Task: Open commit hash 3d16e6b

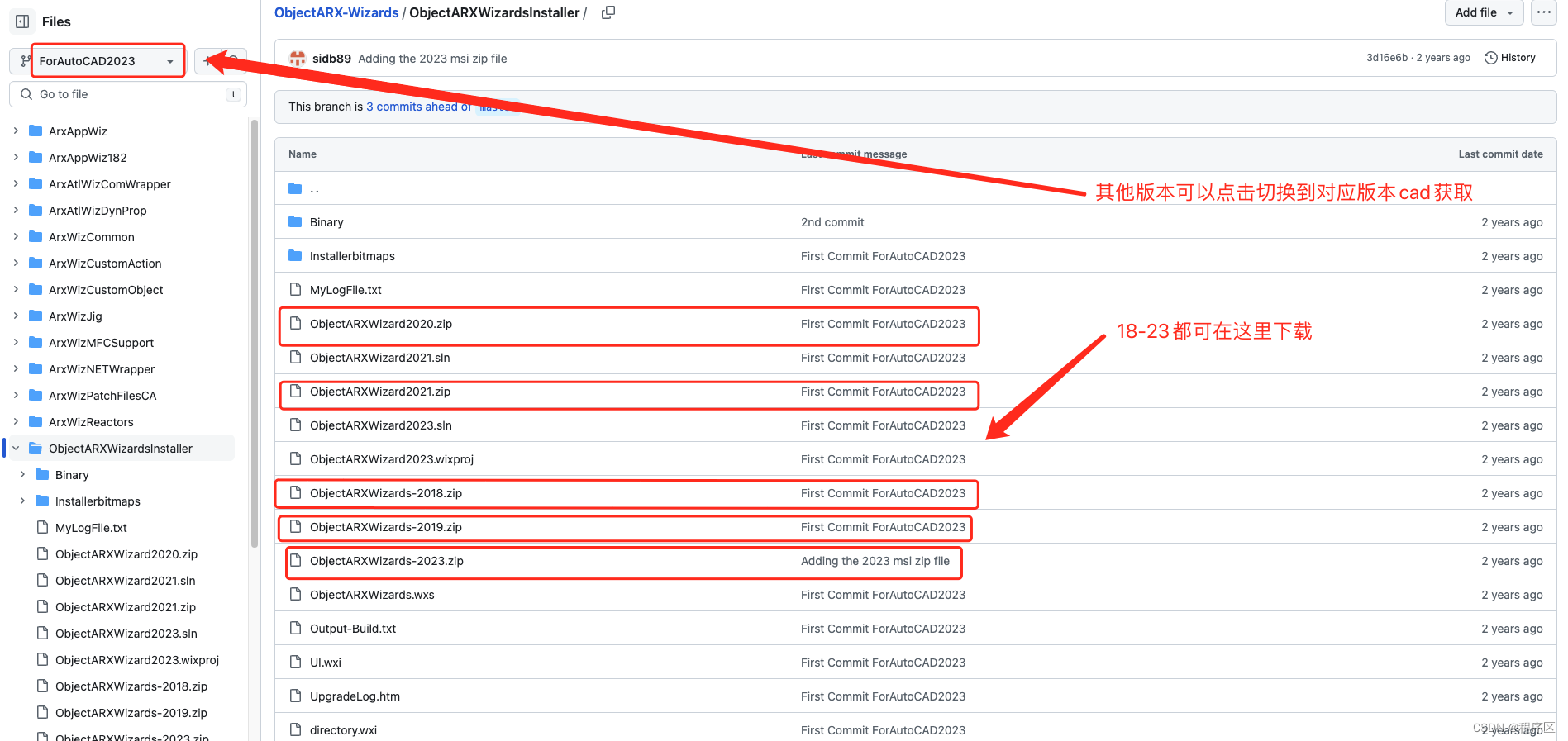Action: [x=1386, y=58]
